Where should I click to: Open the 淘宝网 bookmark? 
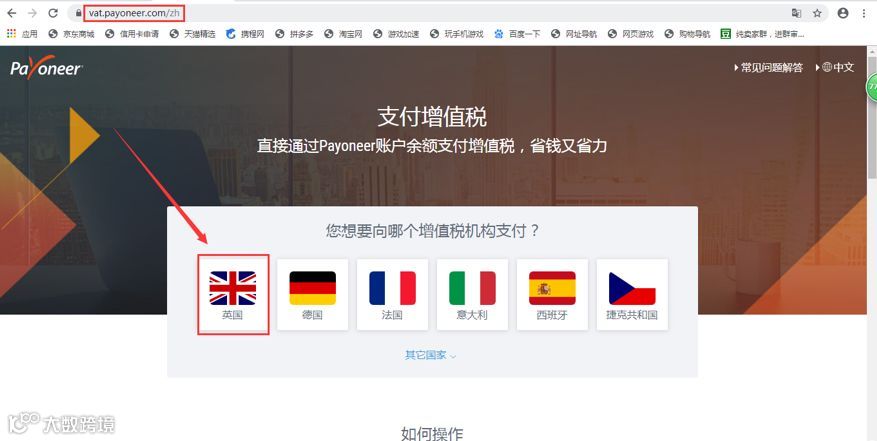(343, 34)
